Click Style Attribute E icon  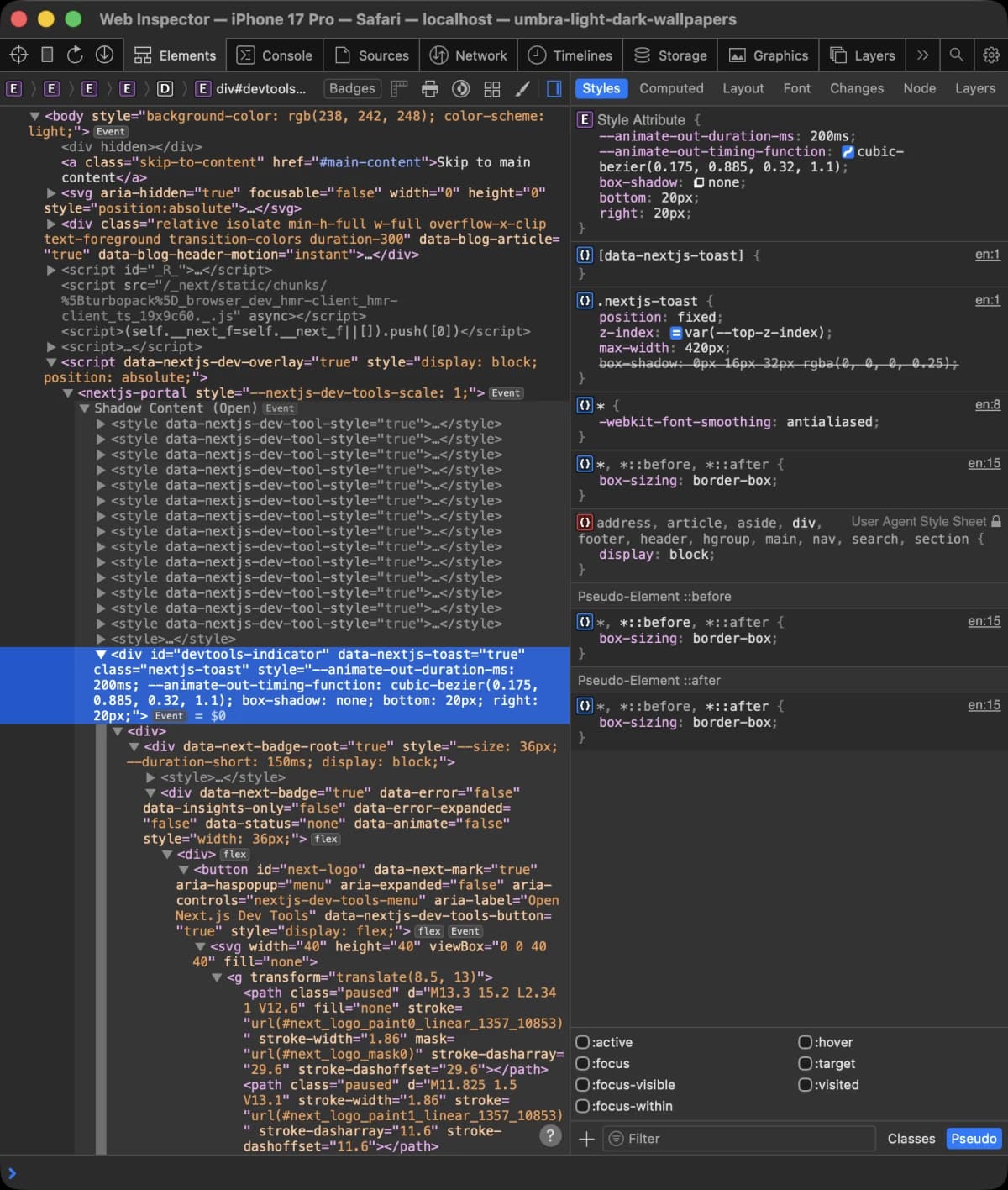[x=585, y=119]
